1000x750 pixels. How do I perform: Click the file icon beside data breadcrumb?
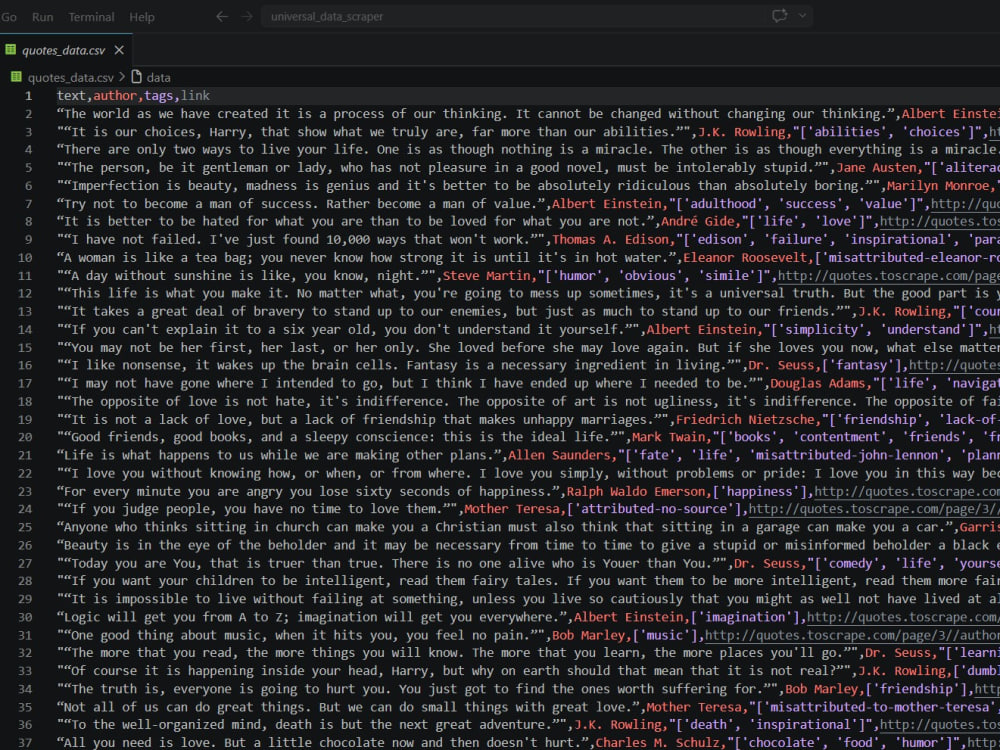[x=136, y=77]
